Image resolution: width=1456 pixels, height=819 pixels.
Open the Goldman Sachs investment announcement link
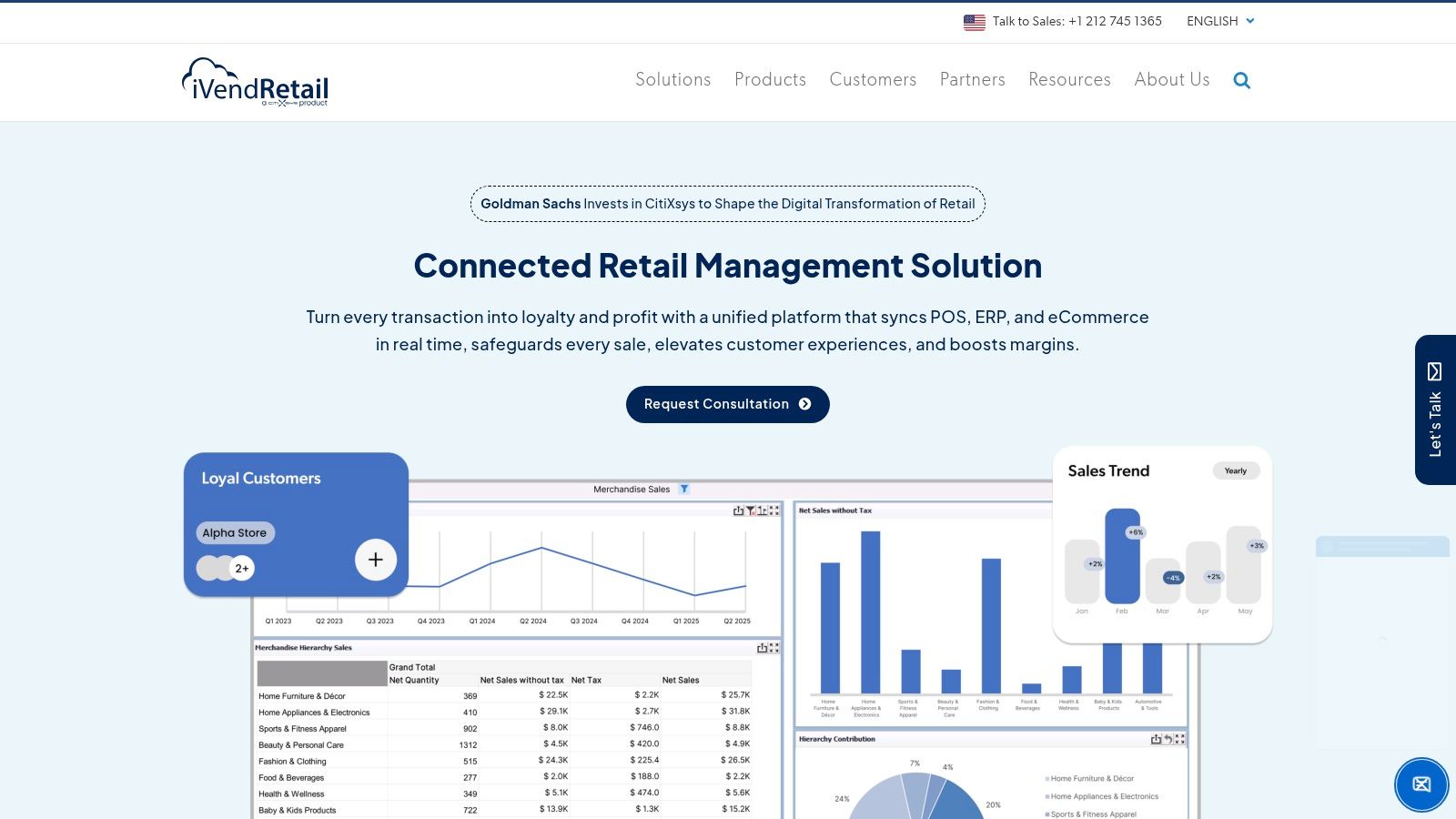click(x=728, y=204)
